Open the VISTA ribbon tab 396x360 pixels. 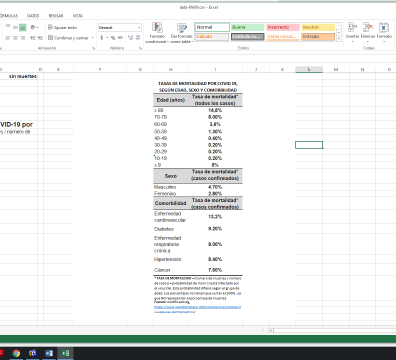[x=78, y=16]
